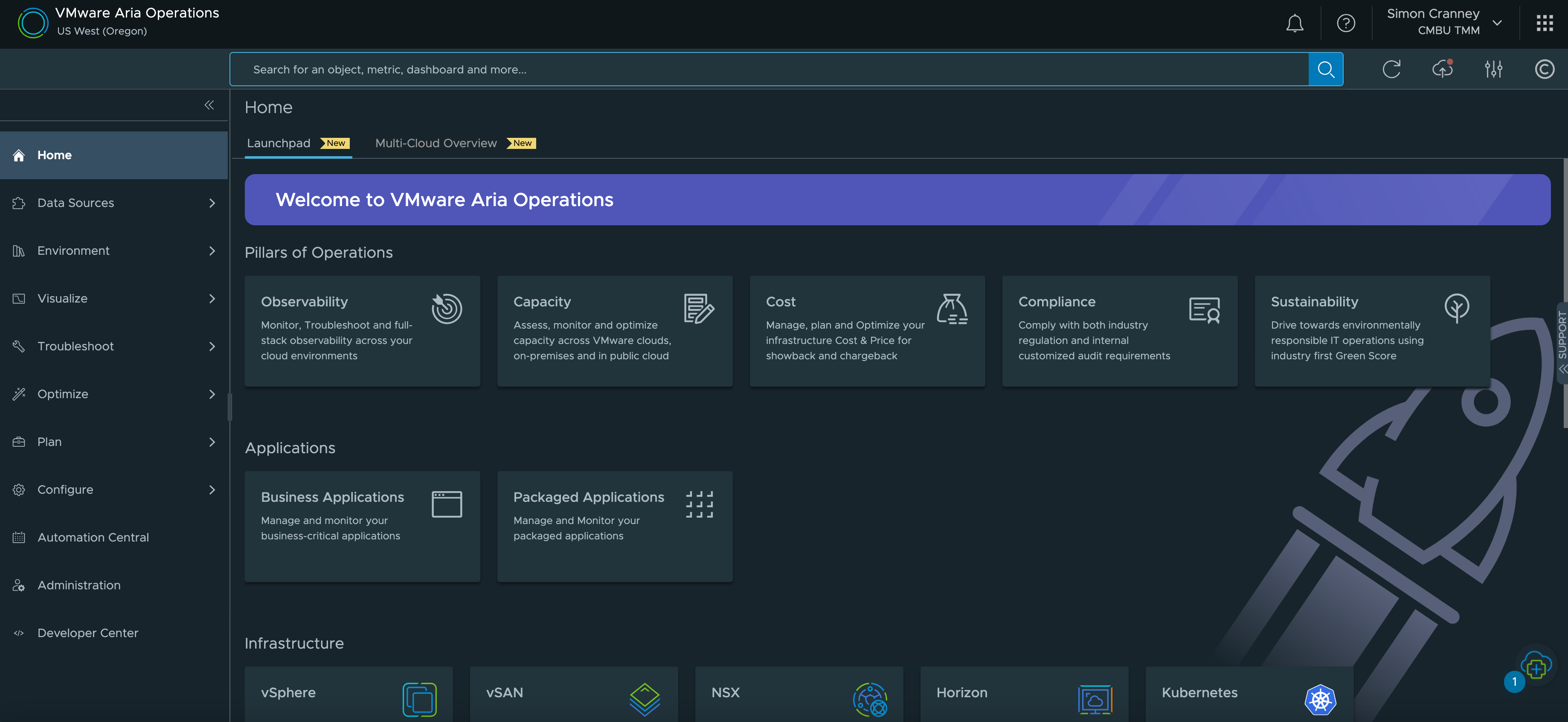Image resolution: width=1568 pixels, height=722 pixels.
Task: Open the Cost pillar card
Action: click(x=868, y=331)
